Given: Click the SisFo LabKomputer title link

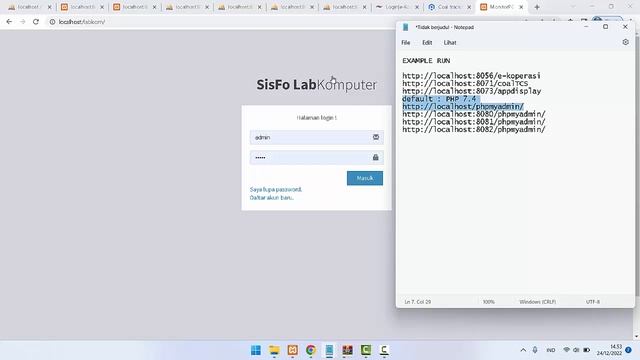Looking at the screenshot, I should [x=316, y=84].
